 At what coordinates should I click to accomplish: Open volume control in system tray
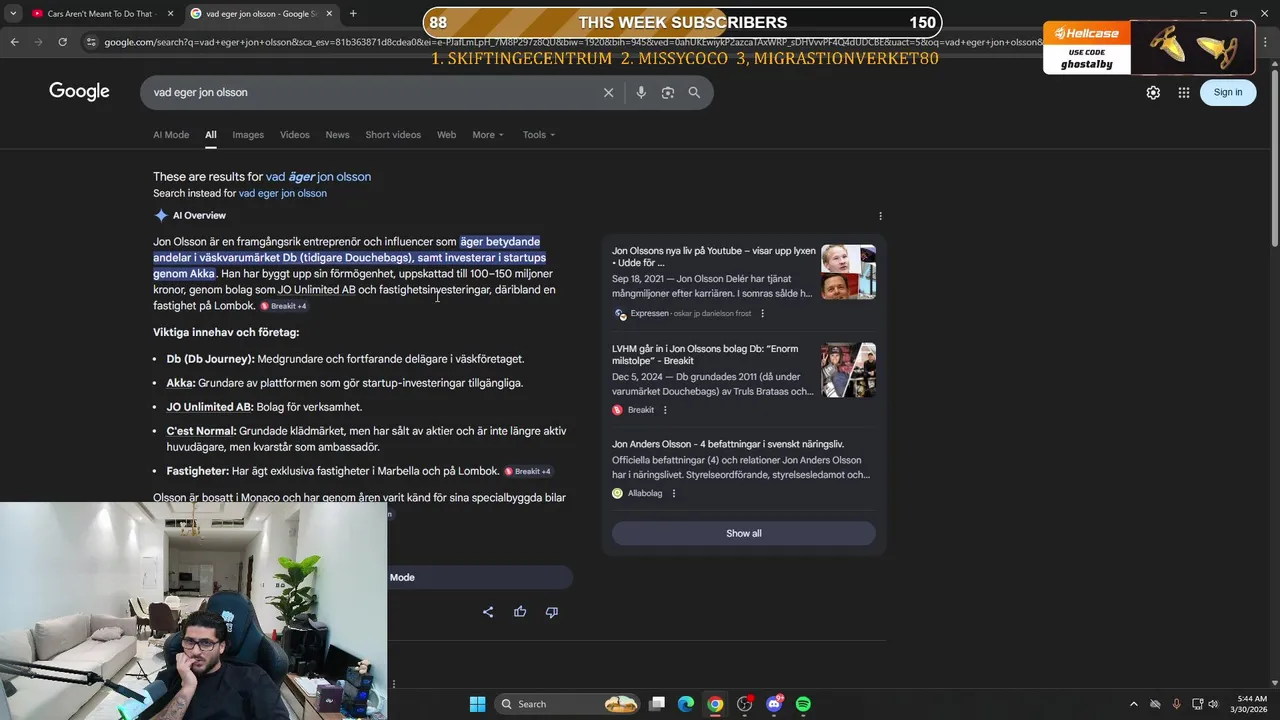[1213, 704]
